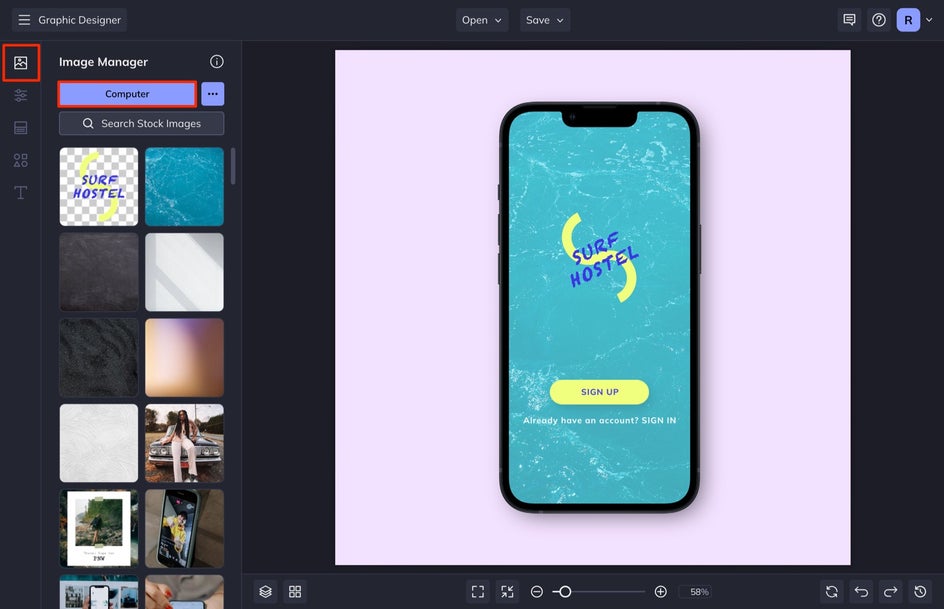This screenshot has height=609, width=944.
Task: Click the zoom slider handle
Action: pyautogui.click(x=565, y=592)
